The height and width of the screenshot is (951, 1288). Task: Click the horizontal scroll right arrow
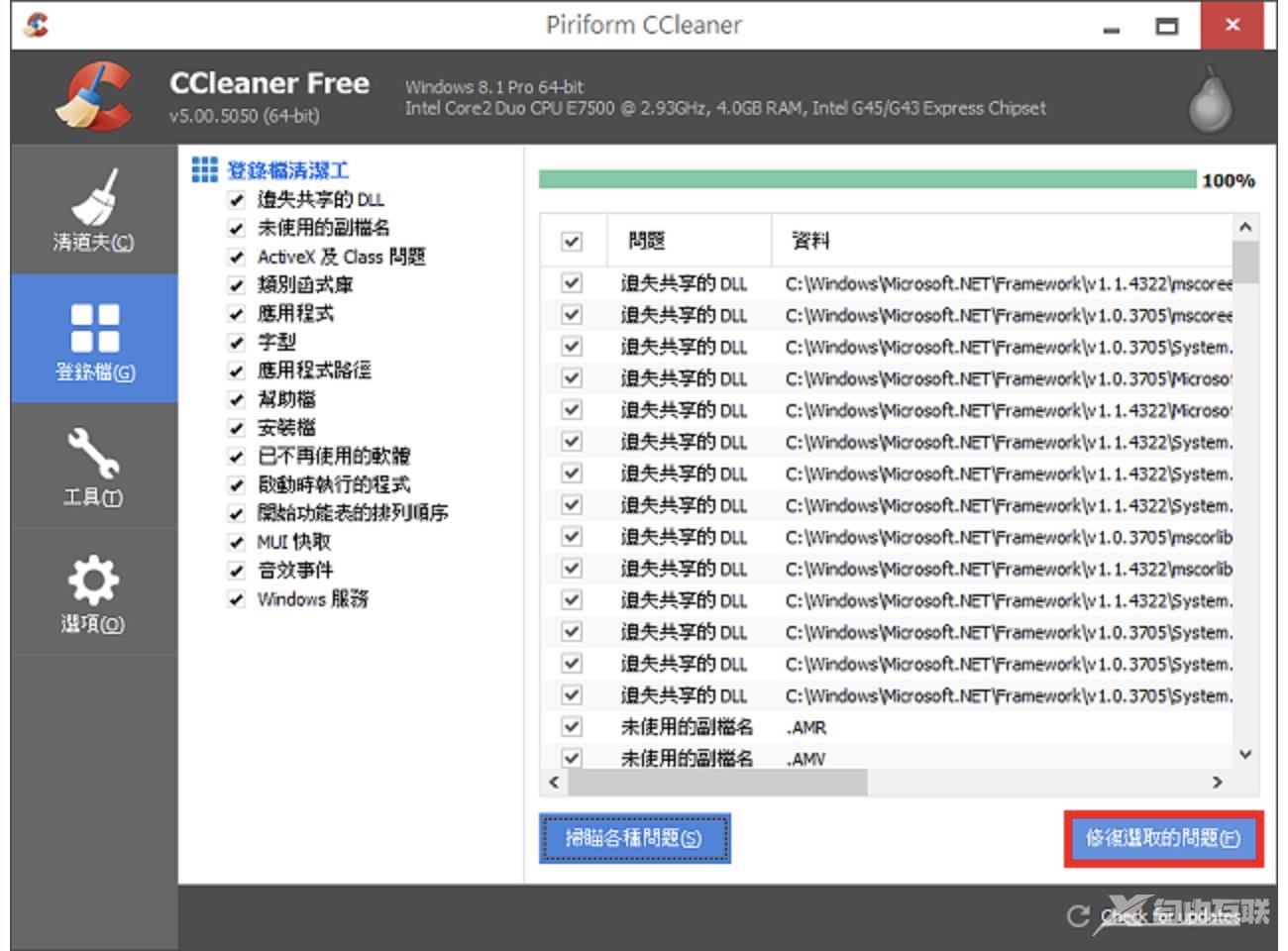(x=1217, y=783)
